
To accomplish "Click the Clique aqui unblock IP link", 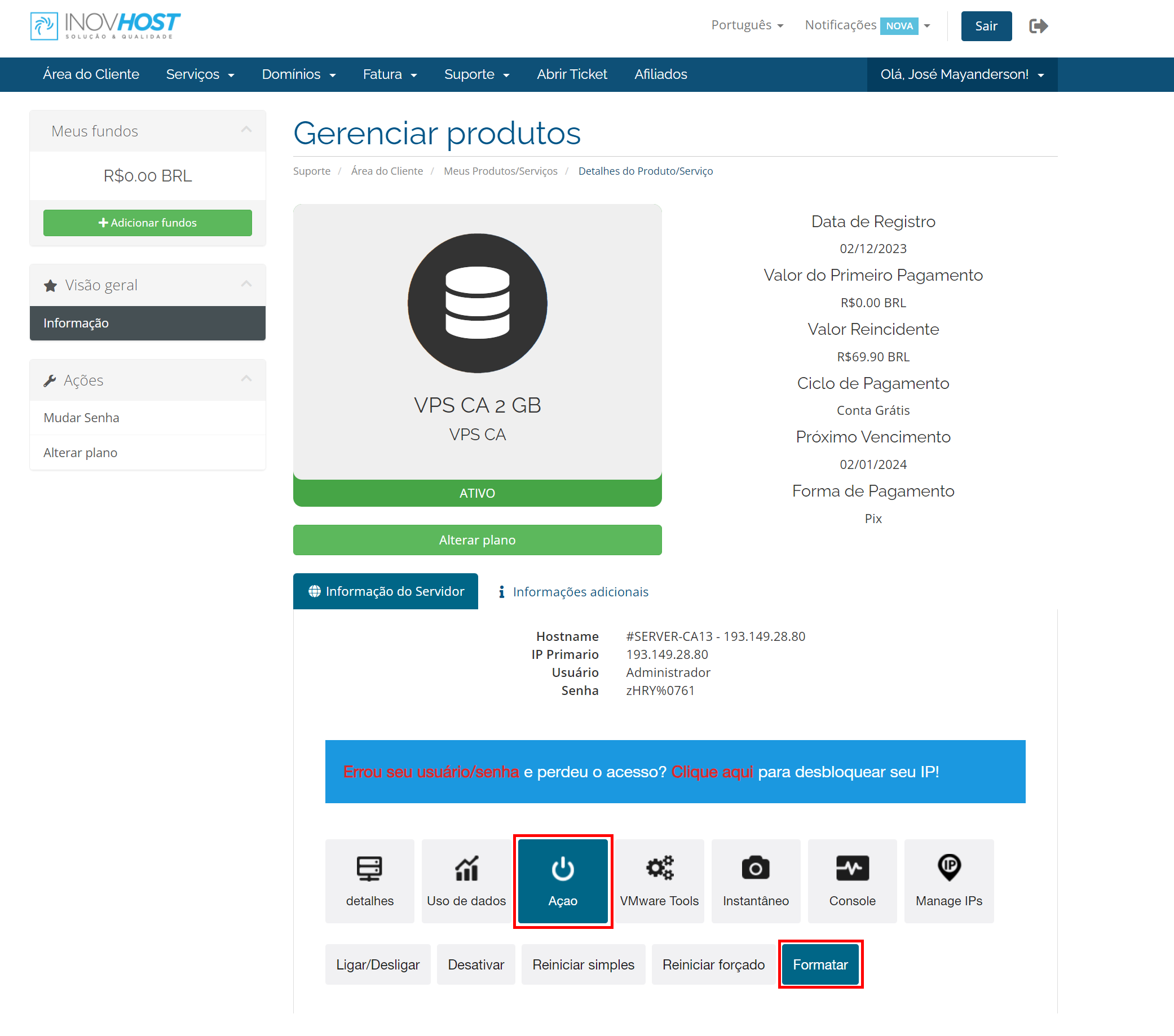I will tap(712, 771).
